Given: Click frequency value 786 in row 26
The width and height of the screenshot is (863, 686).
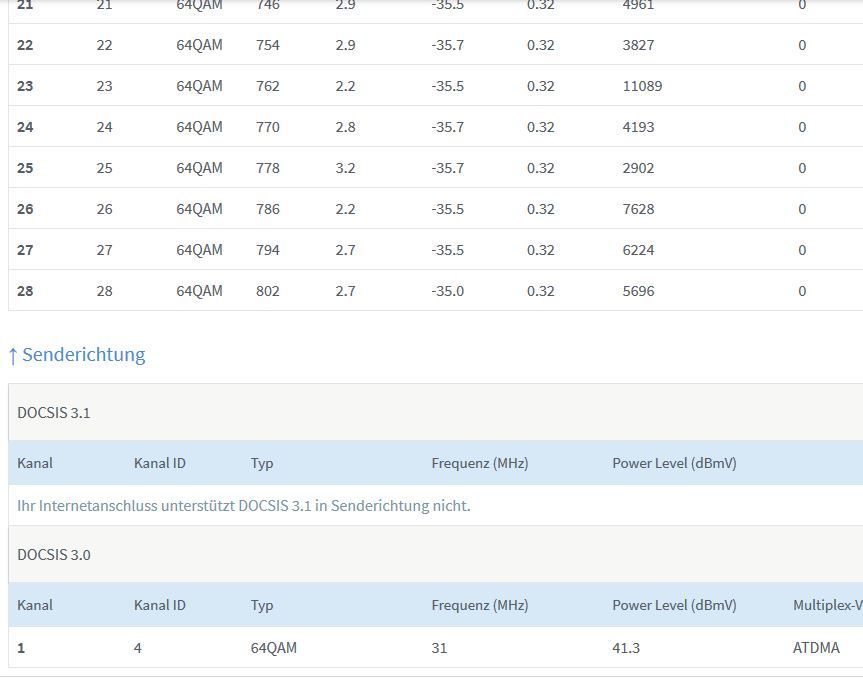Looking at the screenshot, I should (267, 209).
